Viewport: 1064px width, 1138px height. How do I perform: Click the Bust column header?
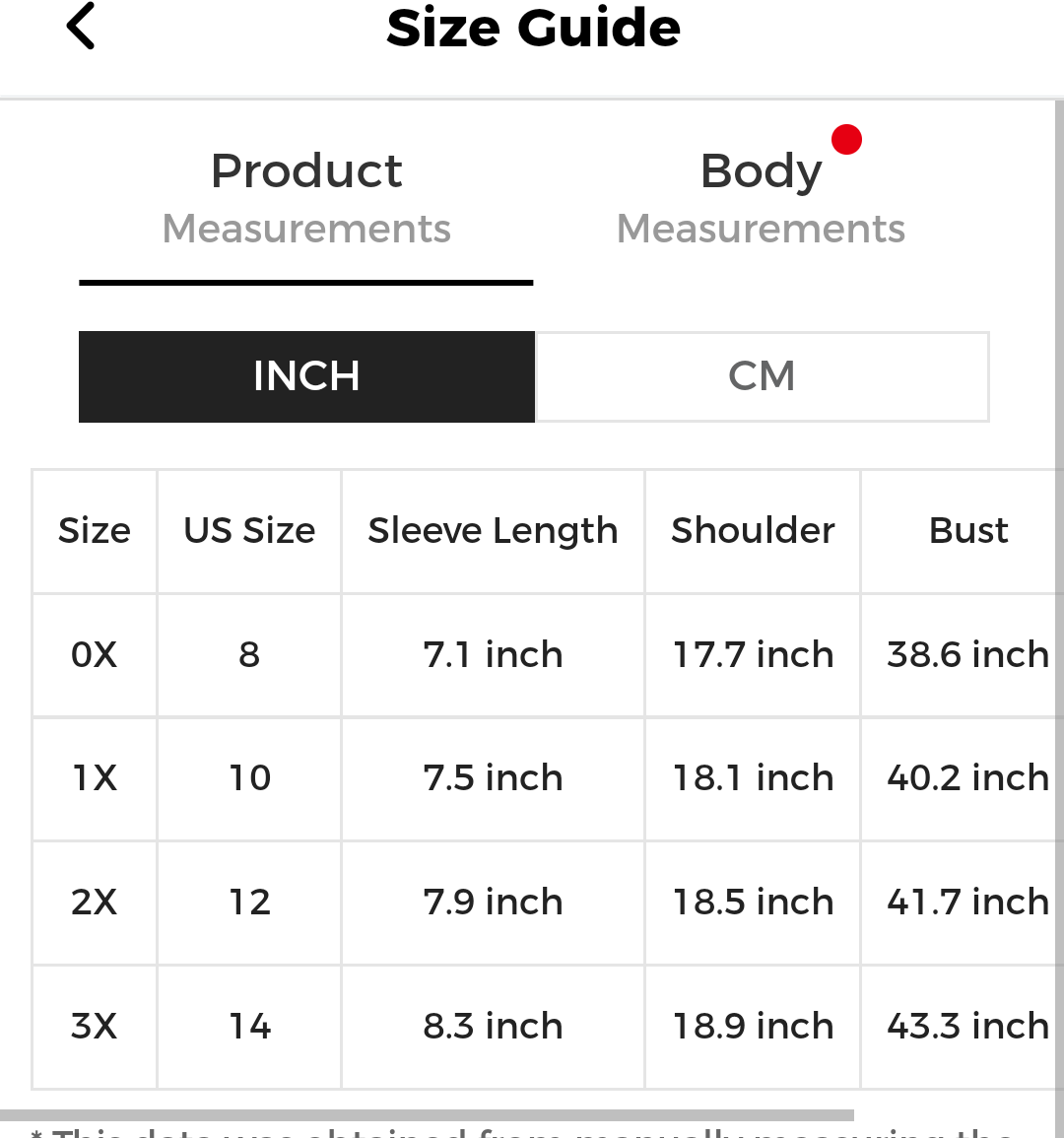968,531
